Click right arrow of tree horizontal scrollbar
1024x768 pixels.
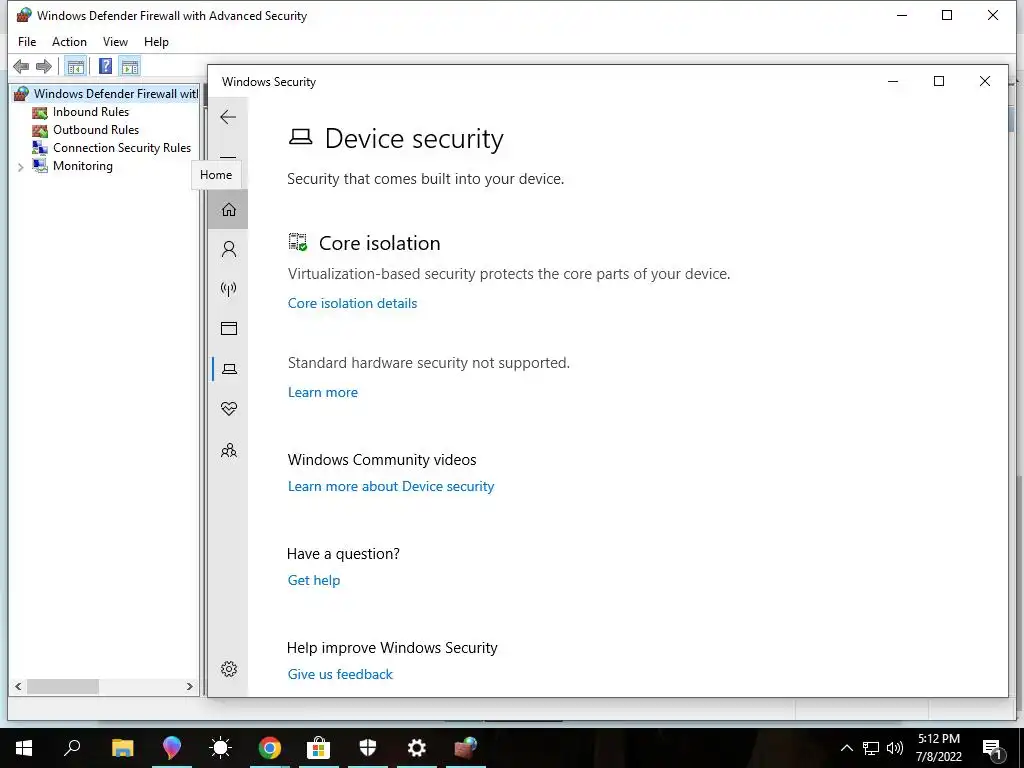coord(189,687)
